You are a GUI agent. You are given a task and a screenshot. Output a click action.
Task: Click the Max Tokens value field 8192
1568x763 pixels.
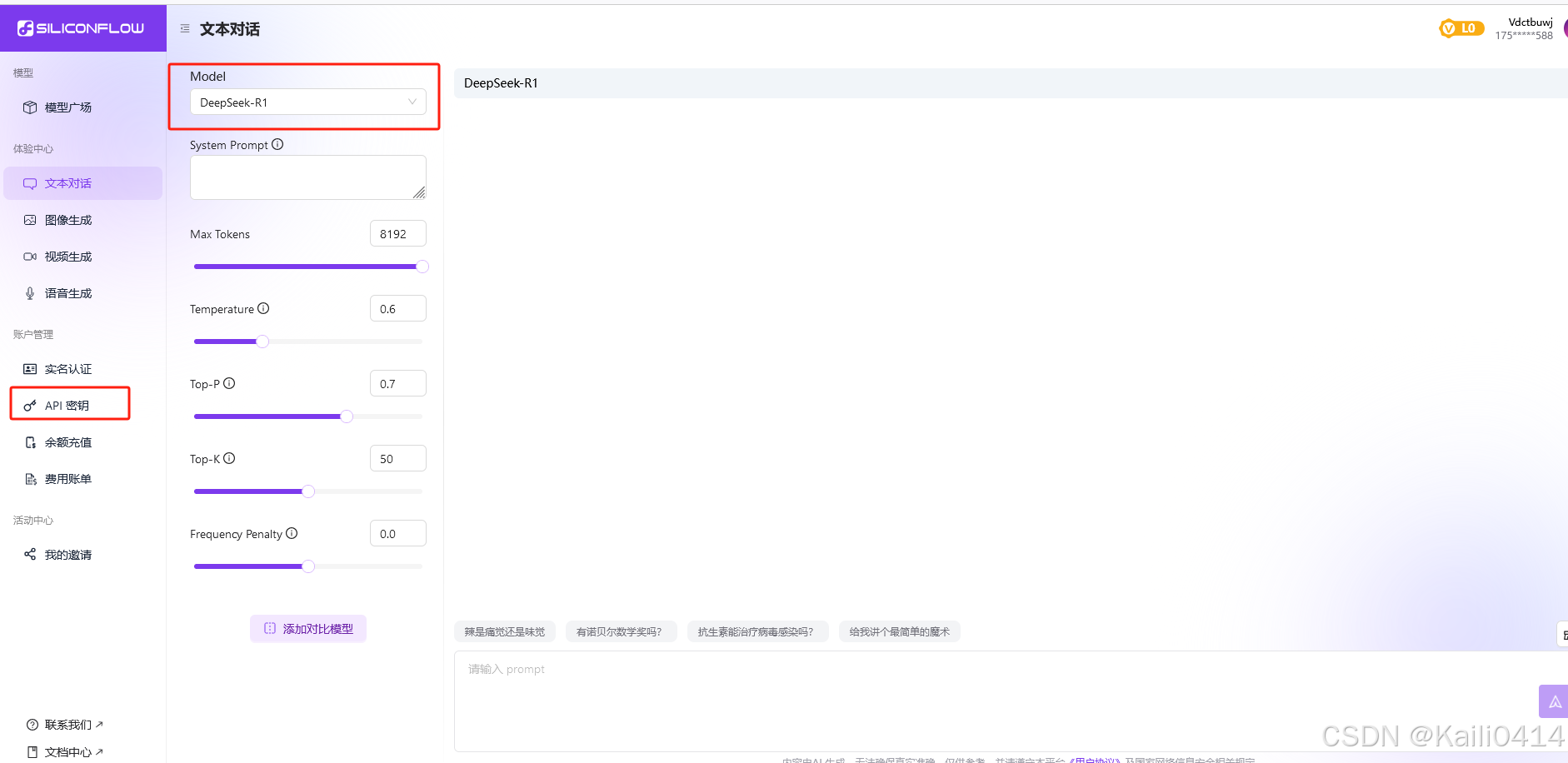tap(398, 233)
